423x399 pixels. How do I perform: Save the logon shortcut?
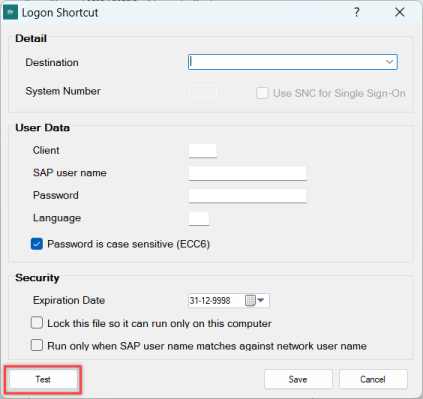(x=298, y=379)
